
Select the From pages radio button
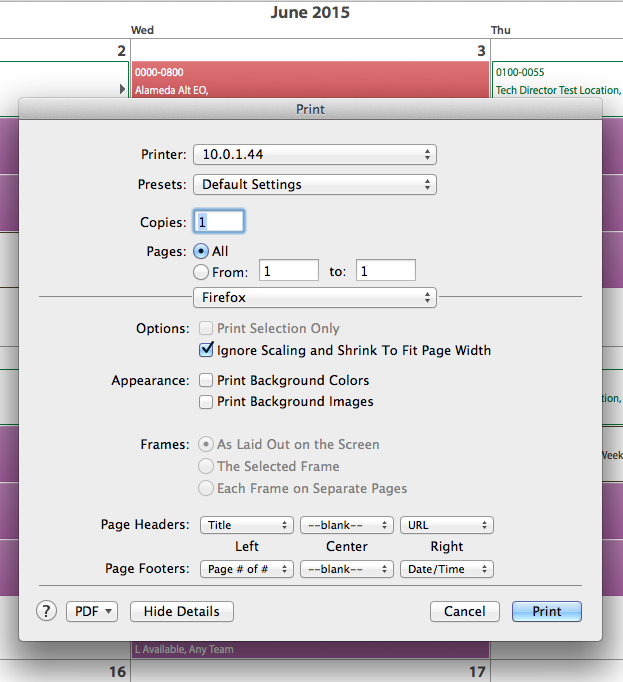point(201,272)
